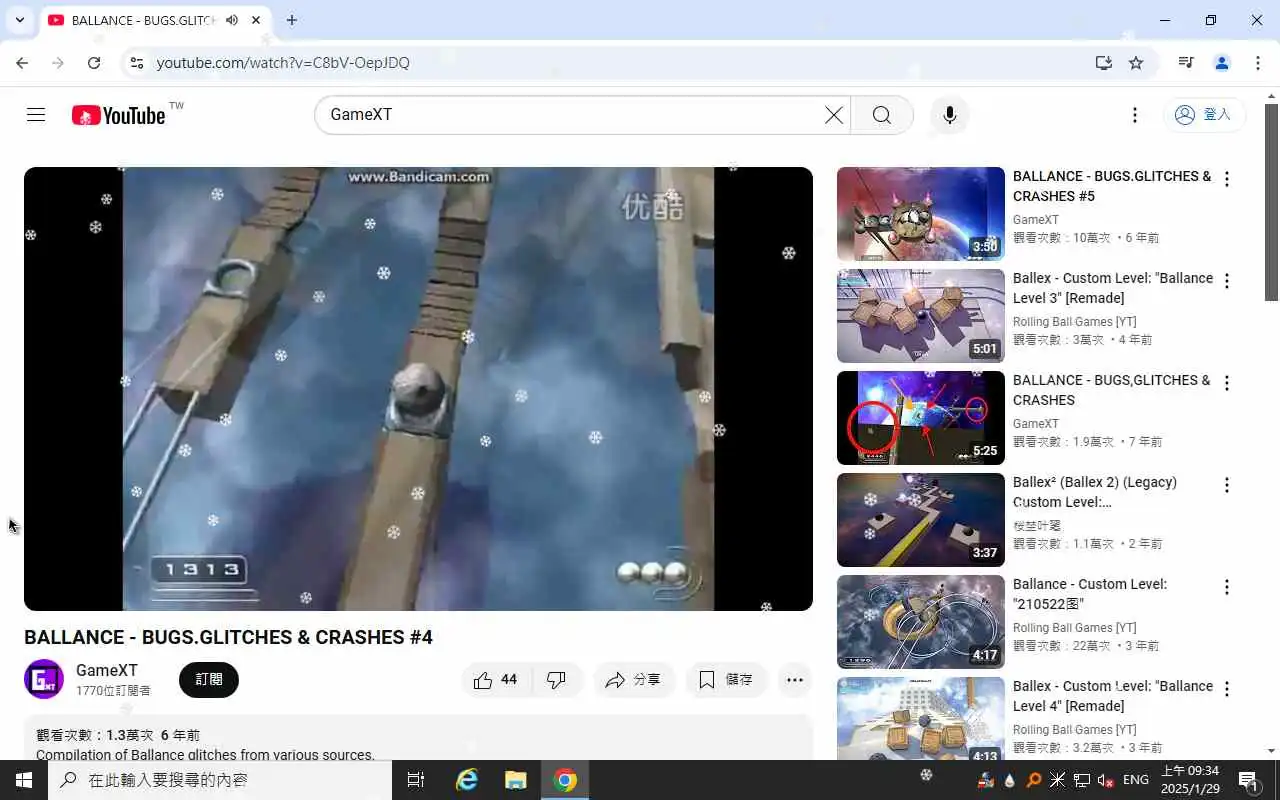Open Chrome profile avatar
Image resolution: width=1280 pixels, height=800 pixels.
[x=1222, y=63]
